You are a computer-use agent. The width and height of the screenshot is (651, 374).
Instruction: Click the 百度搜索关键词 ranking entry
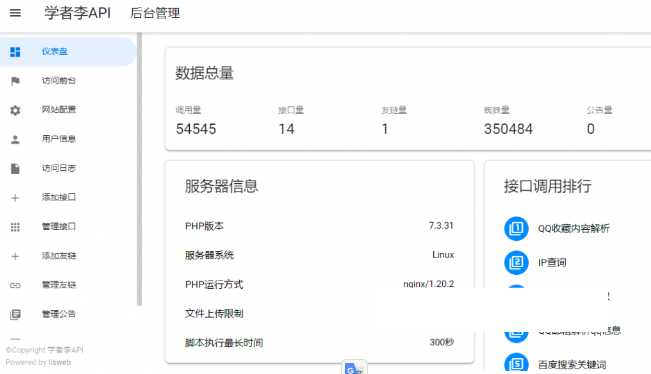[x=572, y=364]
